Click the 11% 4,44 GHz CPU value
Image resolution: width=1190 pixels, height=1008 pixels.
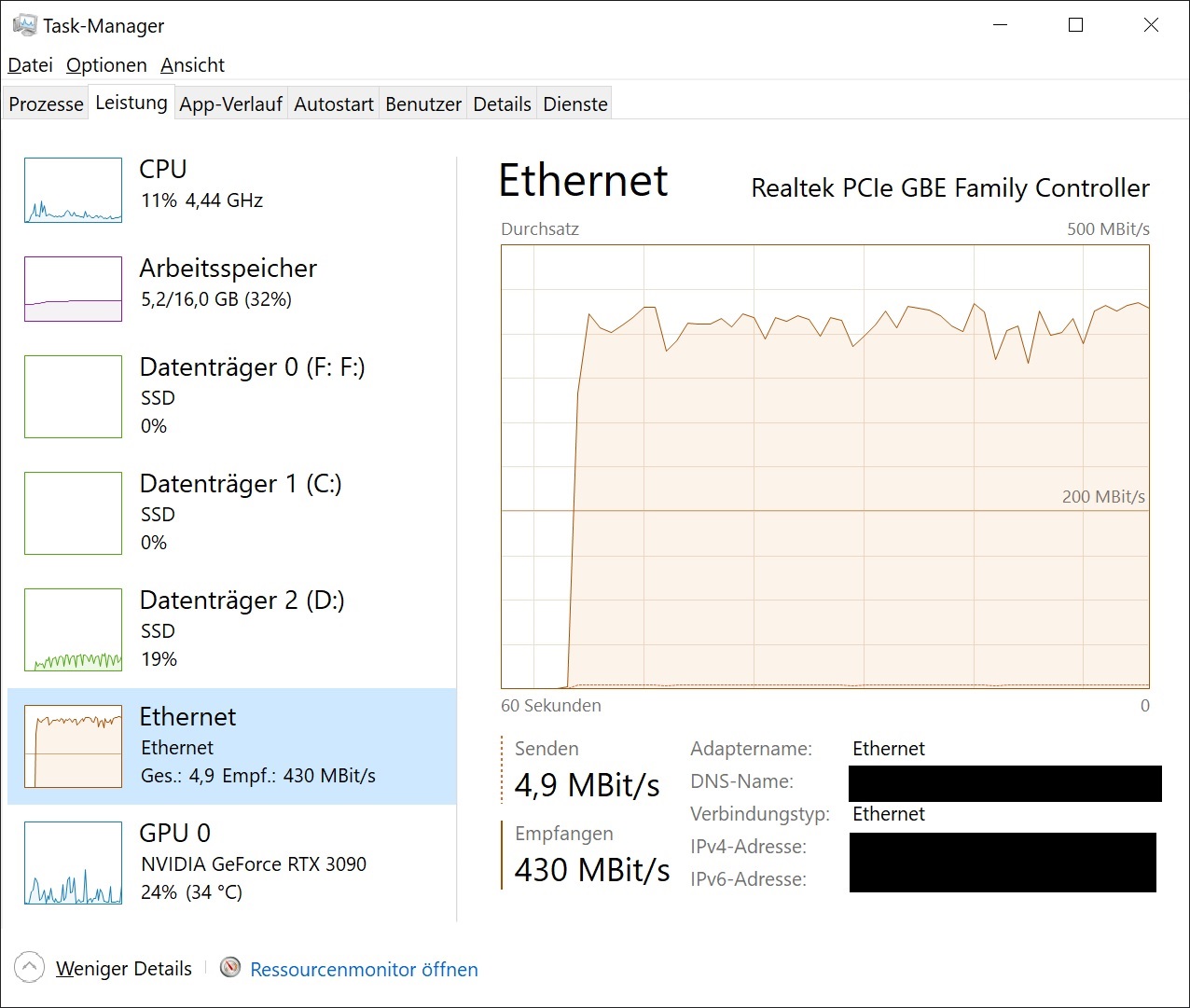[201, 200]
